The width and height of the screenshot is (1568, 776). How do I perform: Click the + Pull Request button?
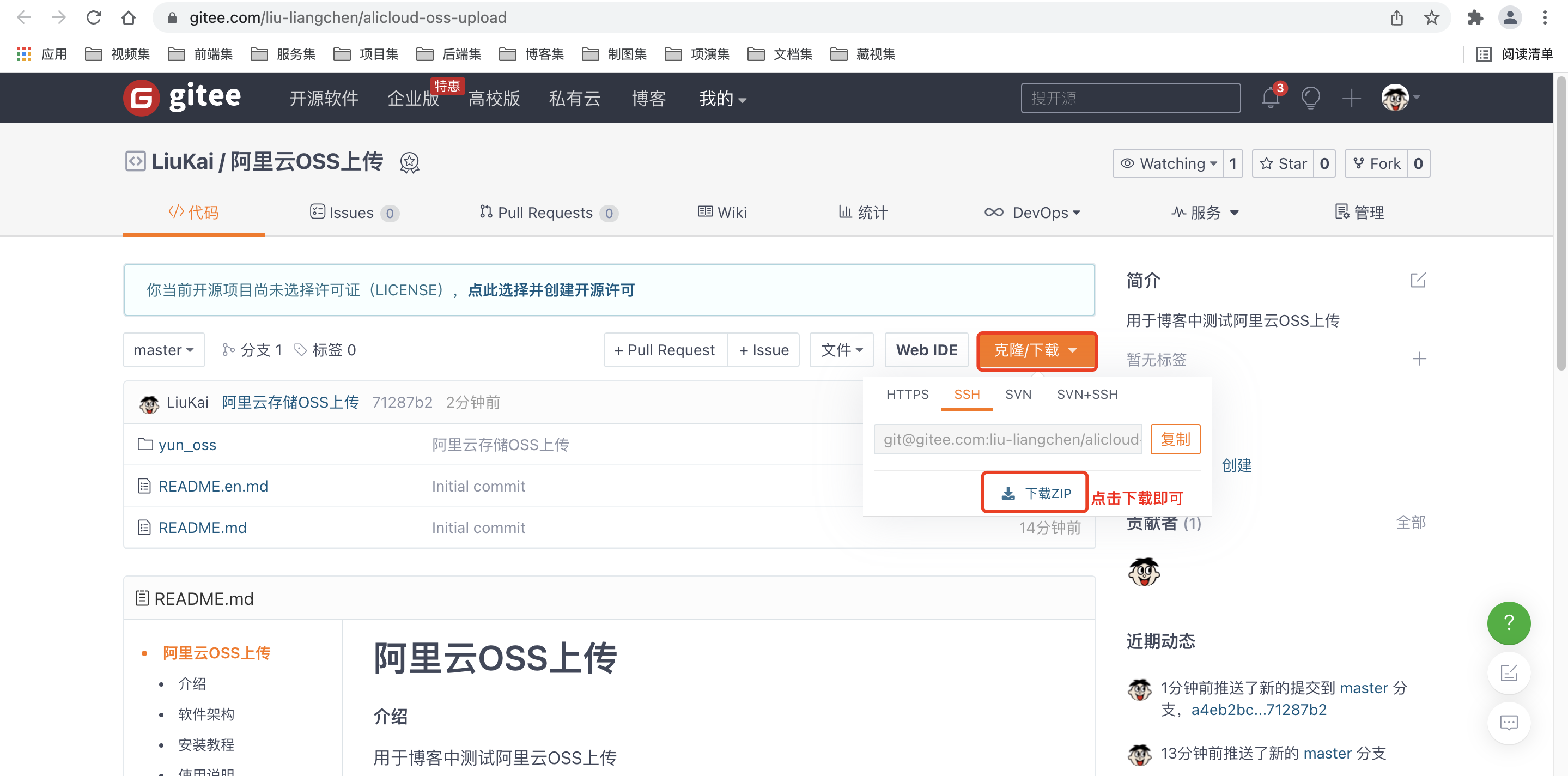[x=665, y=350]
